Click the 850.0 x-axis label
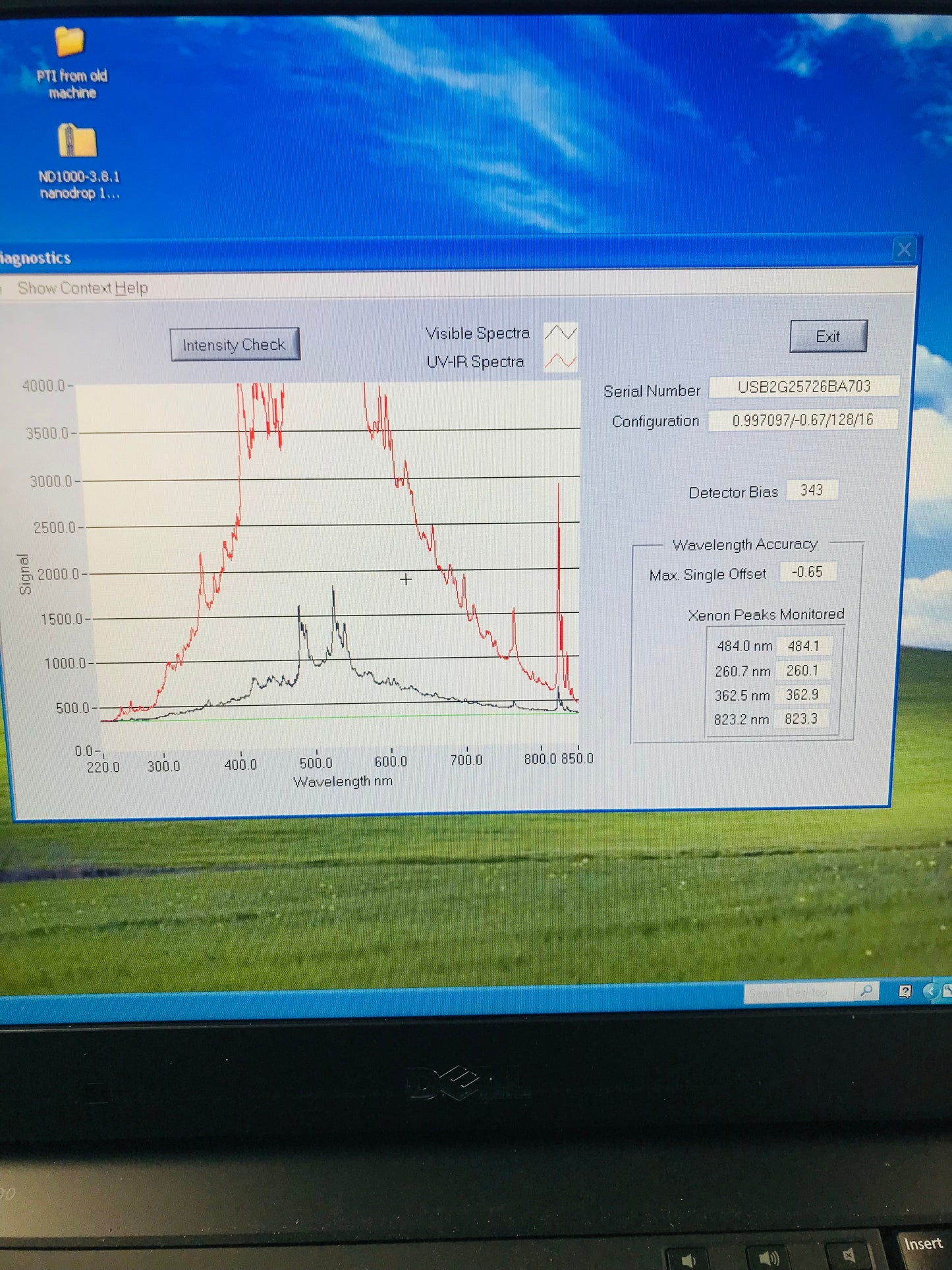The image size is (952, 1270). pos(577,759)
